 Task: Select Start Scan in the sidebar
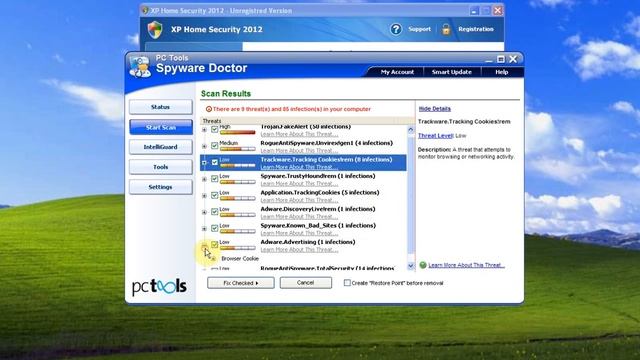(161, 127)
